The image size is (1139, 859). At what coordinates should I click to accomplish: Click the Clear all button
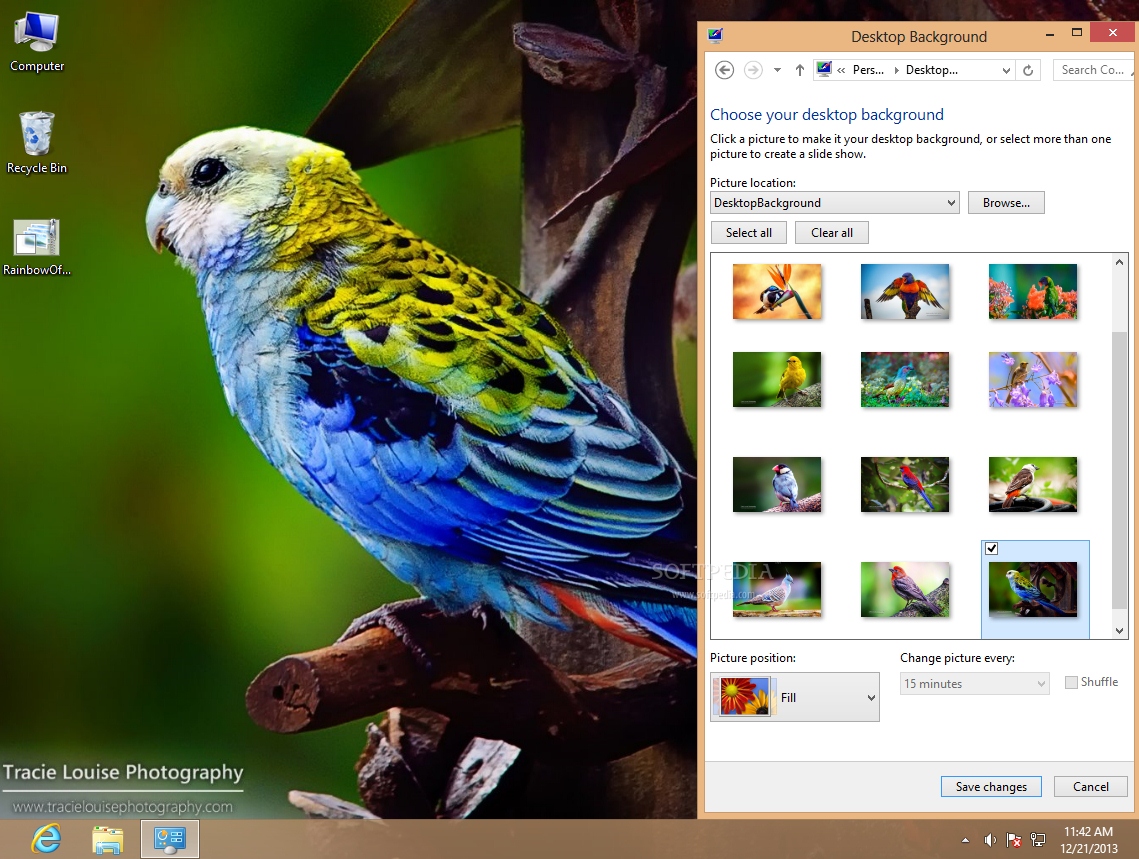coord(832,232)
